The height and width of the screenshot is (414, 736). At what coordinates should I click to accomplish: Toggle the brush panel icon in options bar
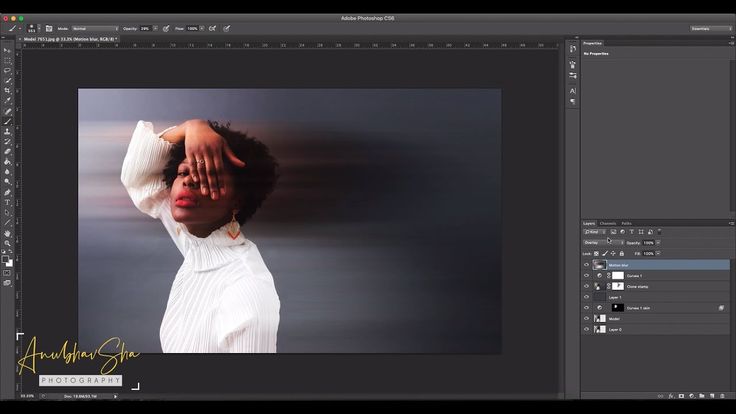point(49,29)
